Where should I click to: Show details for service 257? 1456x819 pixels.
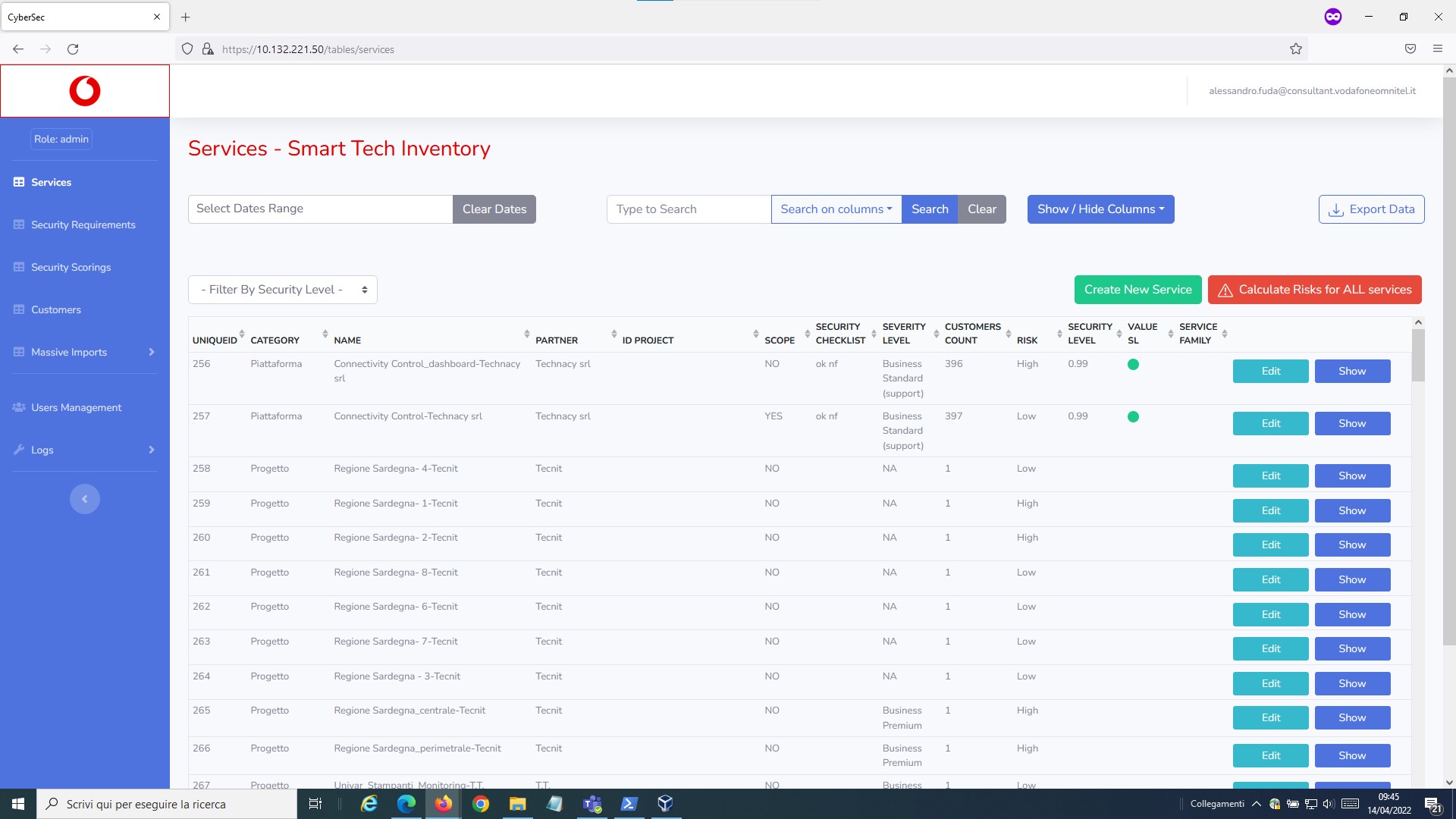coord(1352,423)
